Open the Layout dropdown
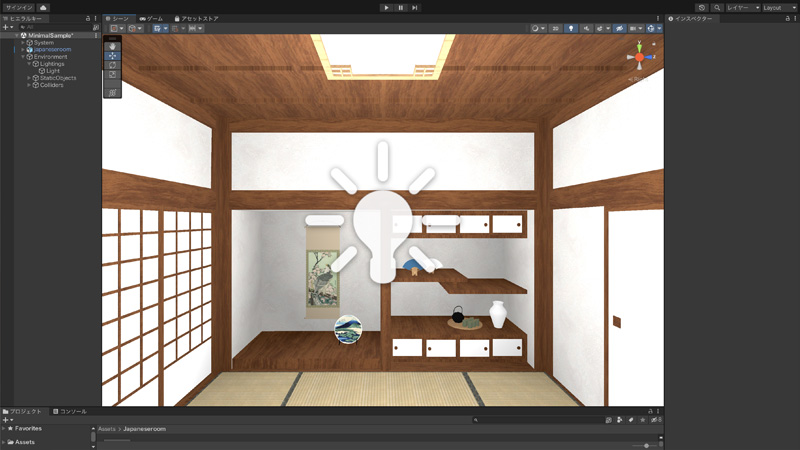 pyautogui.click(x=779, y=8)
